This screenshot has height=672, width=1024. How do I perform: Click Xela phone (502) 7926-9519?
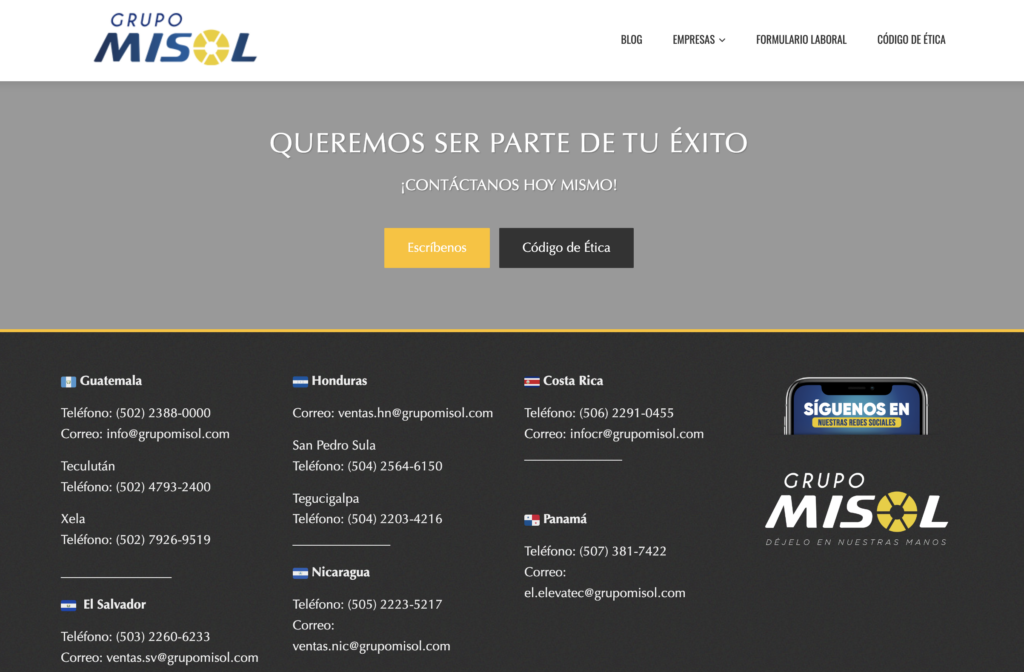[163, 539]
